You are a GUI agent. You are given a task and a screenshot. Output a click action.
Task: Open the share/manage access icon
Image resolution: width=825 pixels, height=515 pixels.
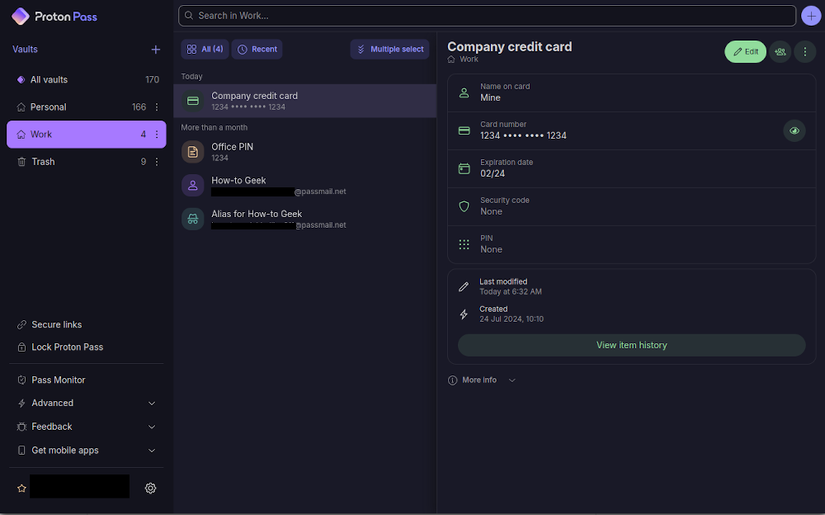click(780, 51)
